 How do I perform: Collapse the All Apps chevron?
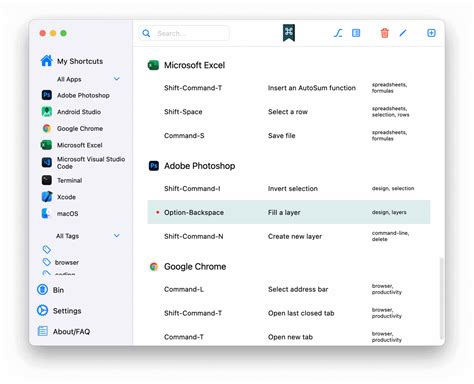tap(117, 79)
